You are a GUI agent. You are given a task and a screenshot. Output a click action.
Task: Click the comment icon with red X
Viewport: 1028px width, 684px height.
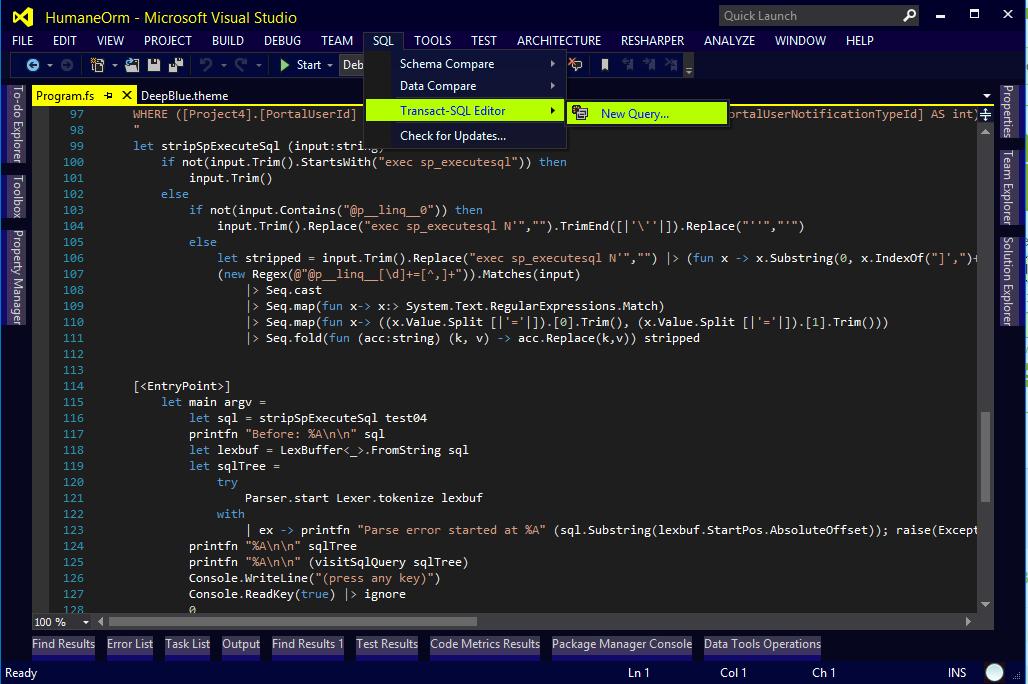[575, 64]
